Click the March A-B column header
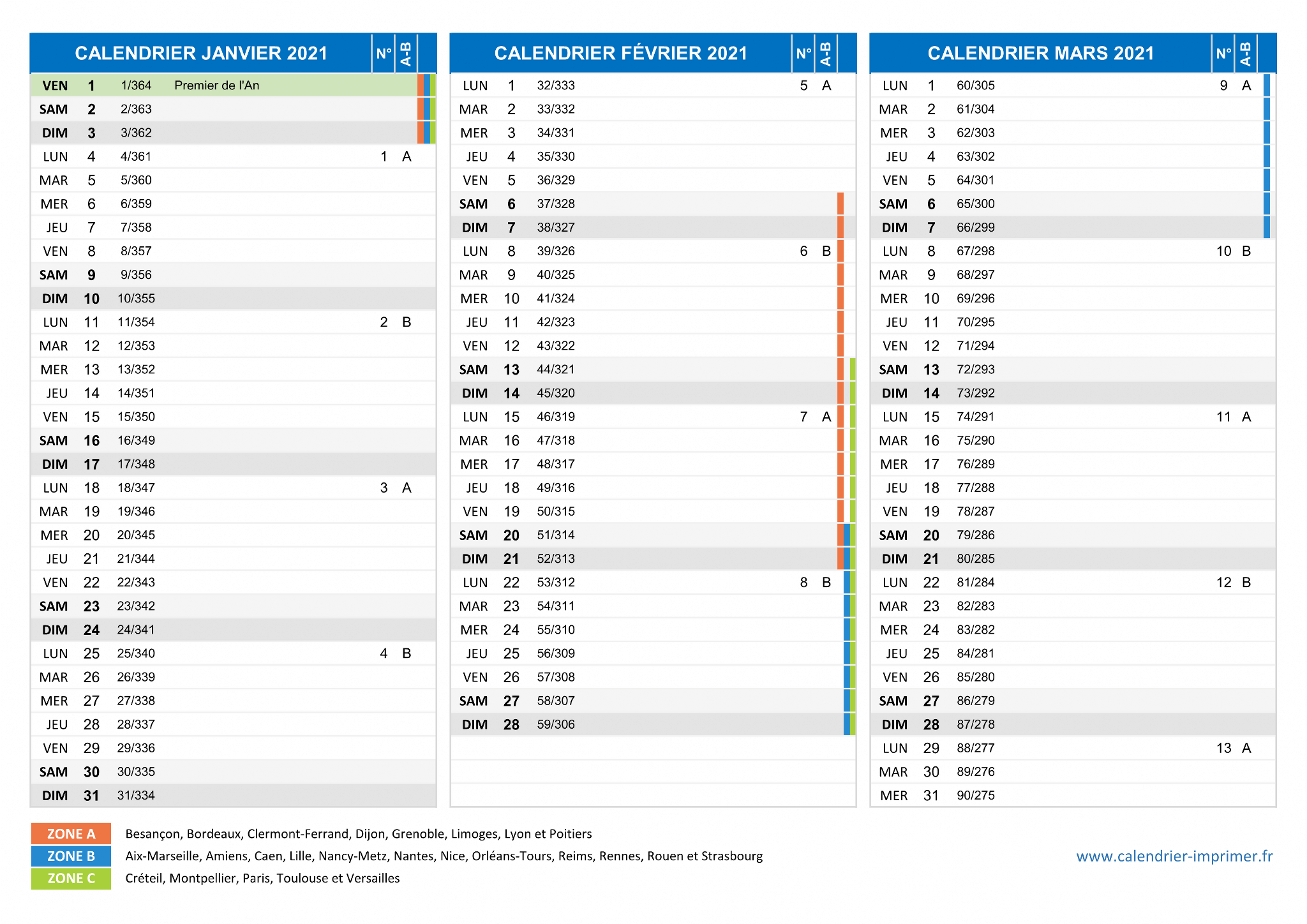Image resolution: width=1307 pixels, height=924 pixels. point(1245,53)
